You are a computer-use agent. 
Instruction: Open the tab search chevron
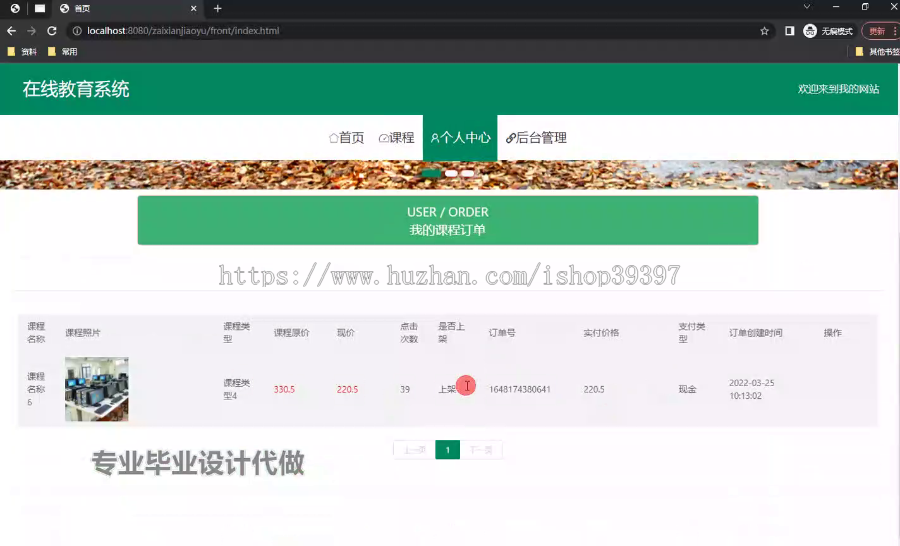coord(806,7)
